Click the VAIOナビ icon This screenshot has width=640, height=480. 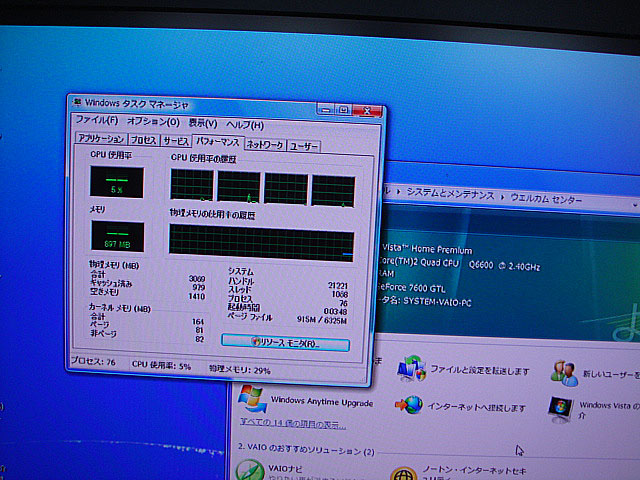click(250, 470)
